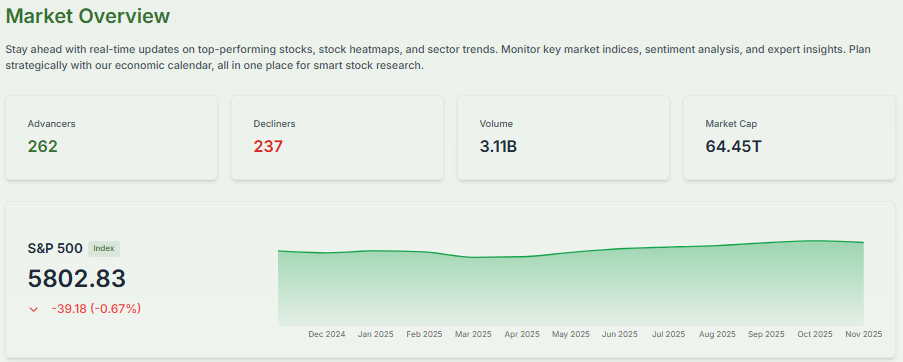Screen dimensions: 903x362
Task: Click the change text -39.18 (-0.67%)
Action: [x=96, y=309]
